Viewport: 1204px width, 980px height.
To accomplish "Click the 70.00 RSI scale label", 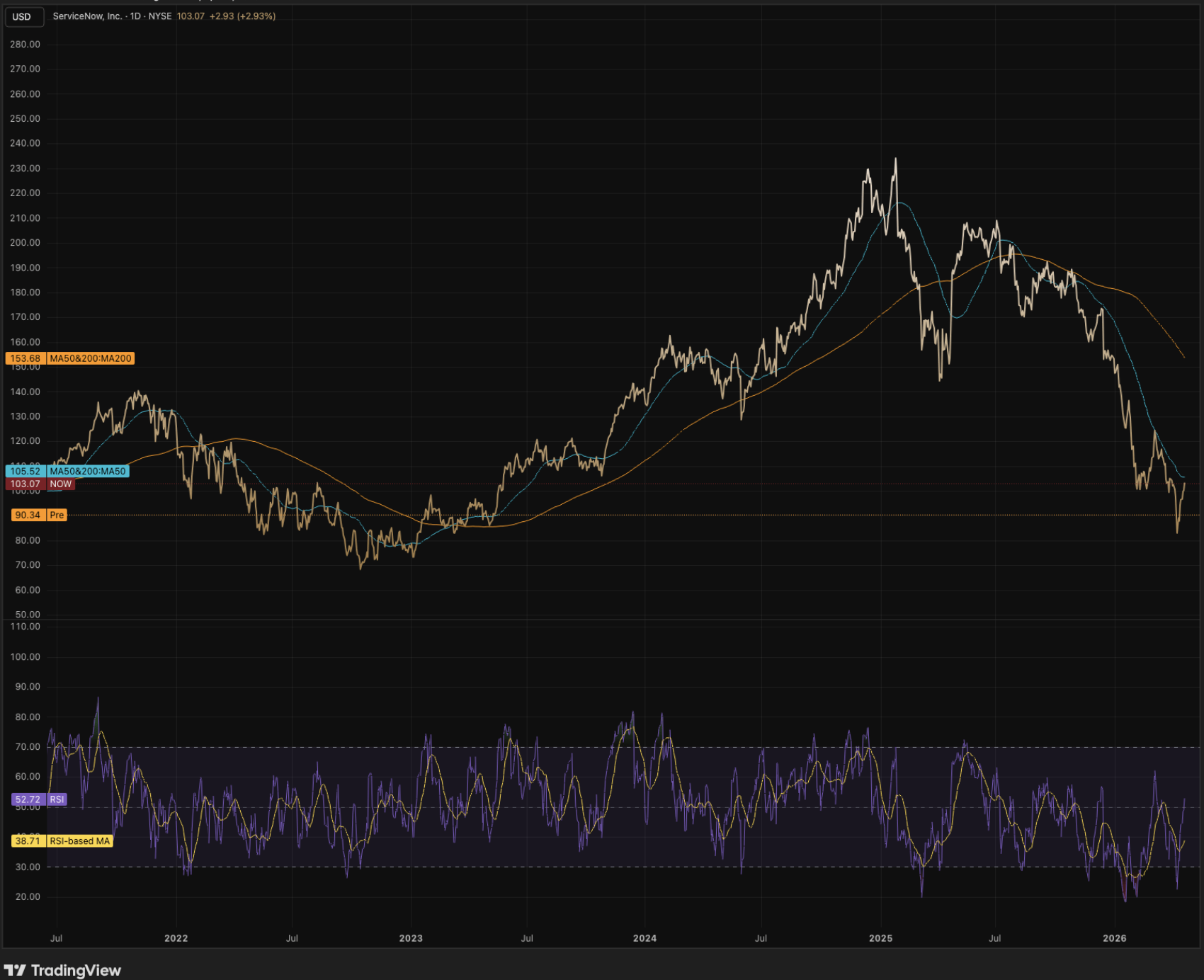I will (28, 747).
